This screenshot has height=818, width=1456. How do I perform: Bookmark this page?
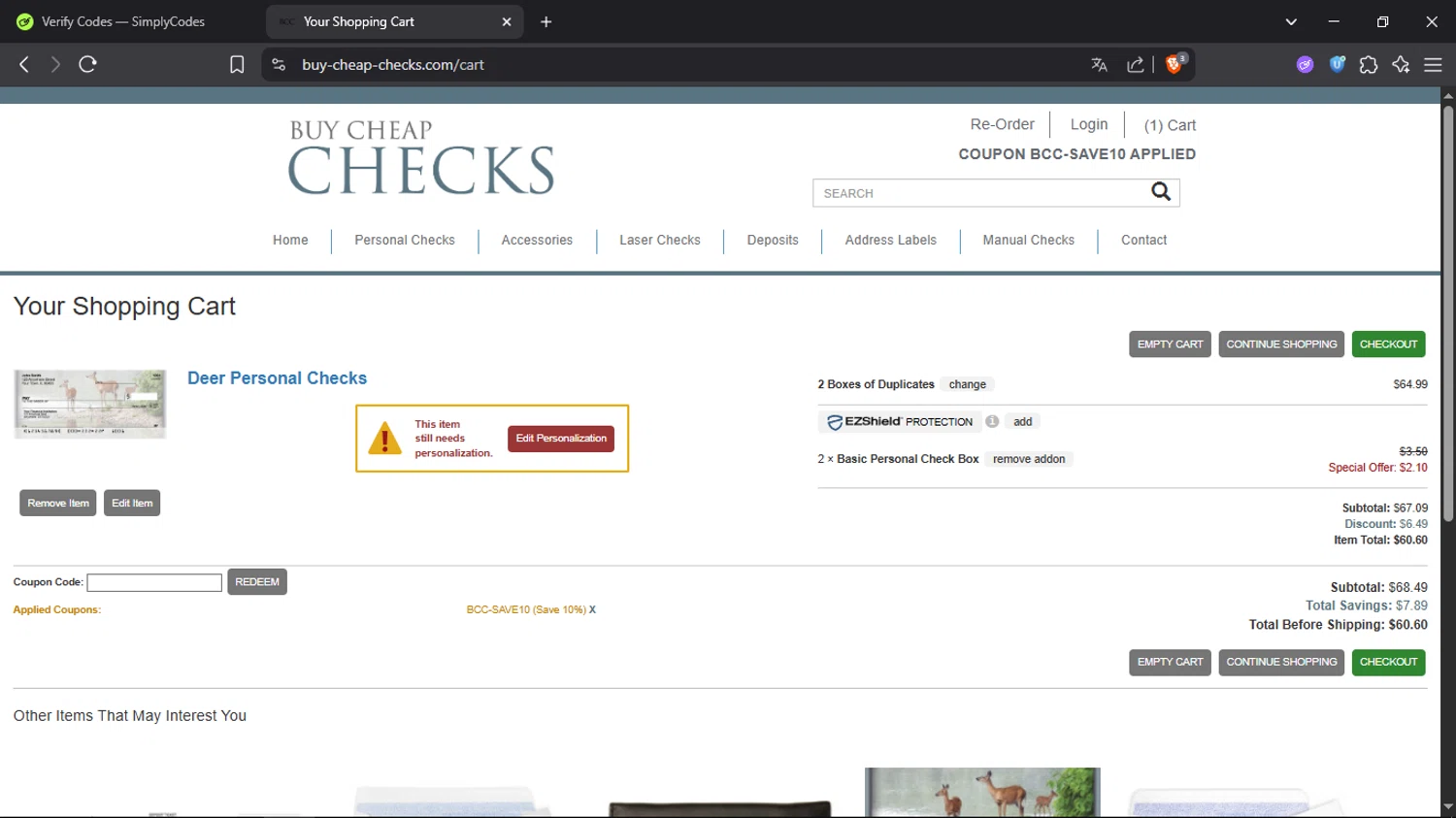point(237,65)
